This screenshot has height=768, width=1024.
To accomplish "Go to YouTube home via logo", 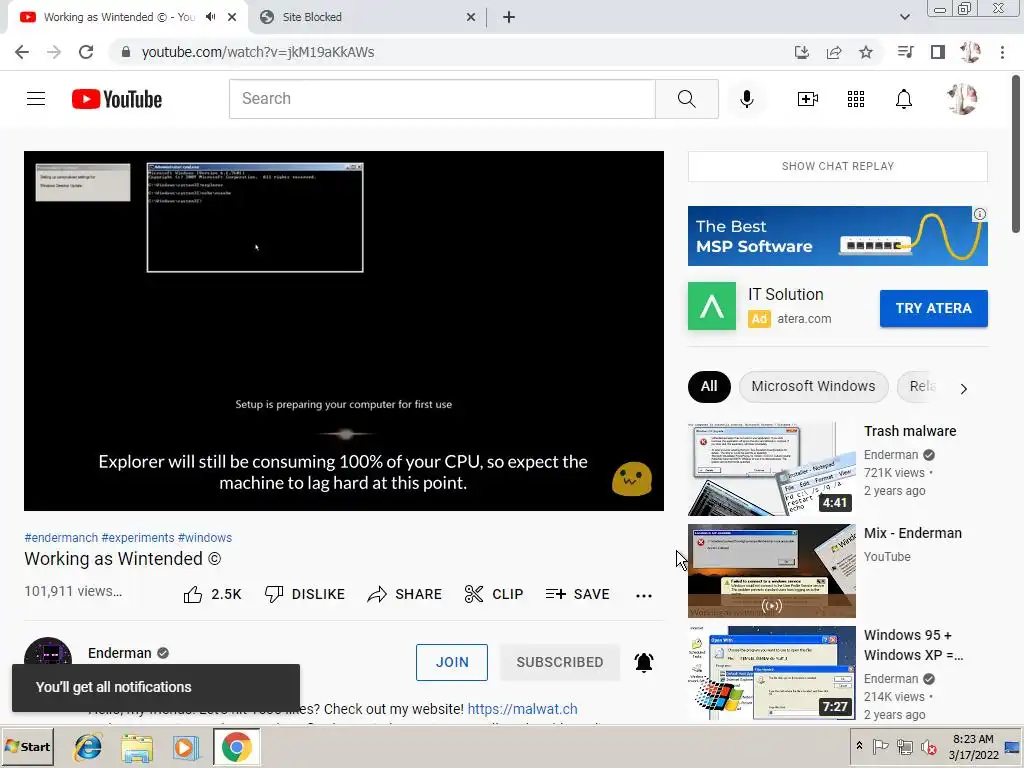I will (117, 99).
